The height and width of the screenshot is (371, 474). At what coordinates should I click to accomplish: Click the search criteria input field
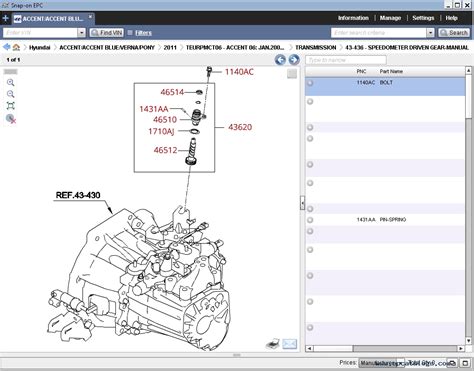tap(379, 33)
